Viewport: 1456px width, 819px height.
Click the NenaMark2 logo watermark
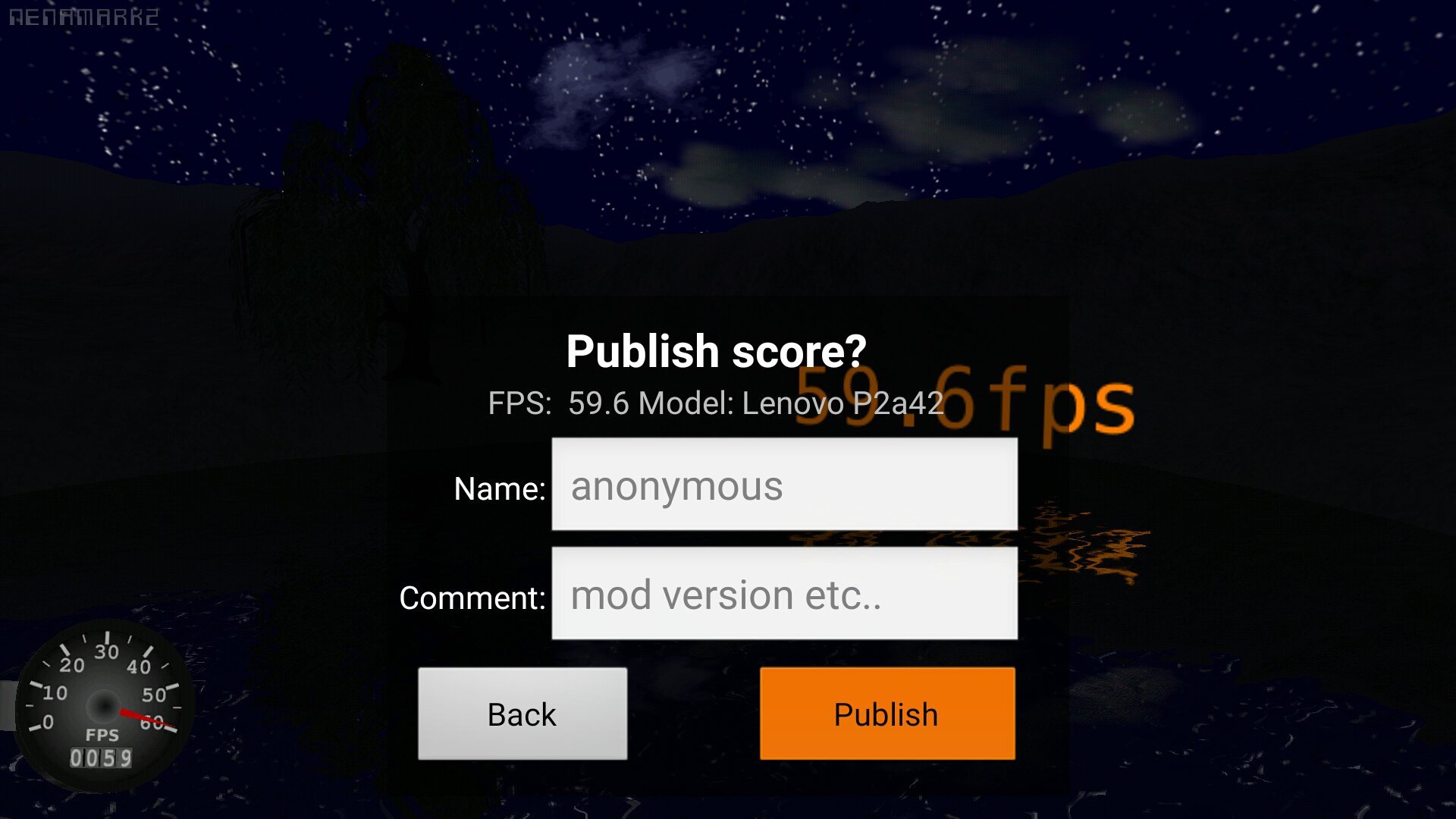coord(83,17)
